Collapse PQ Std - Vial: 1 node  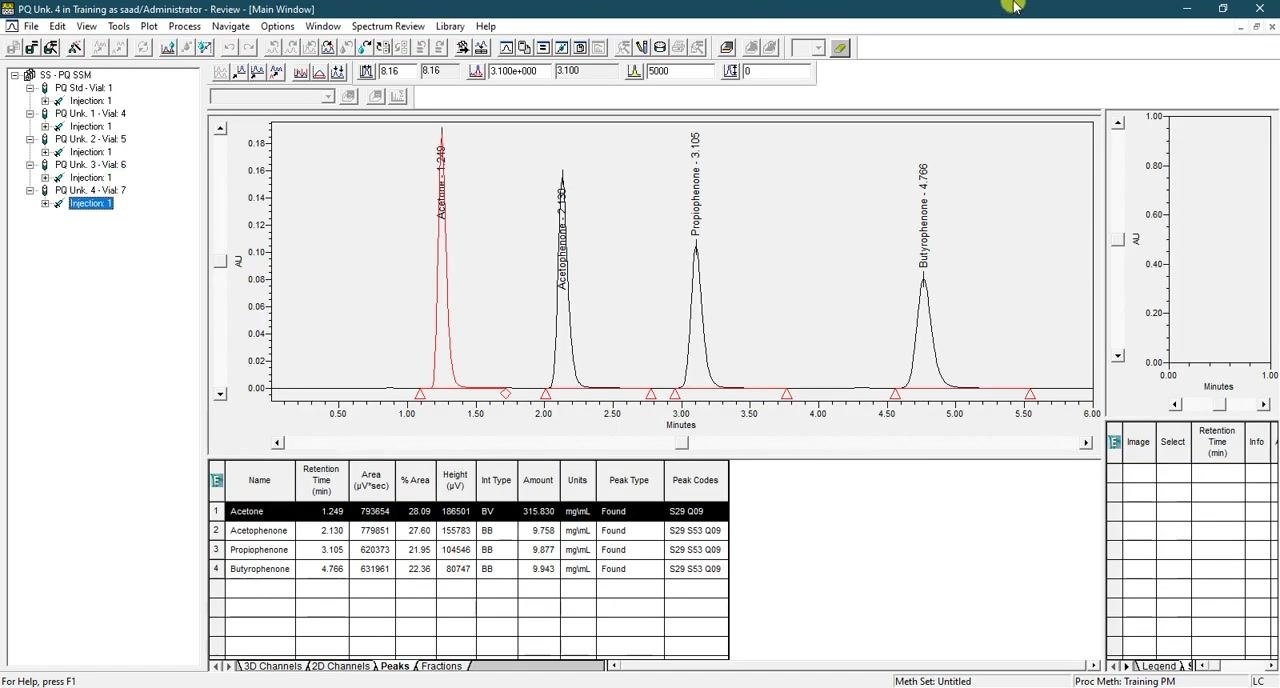[30, 88]
